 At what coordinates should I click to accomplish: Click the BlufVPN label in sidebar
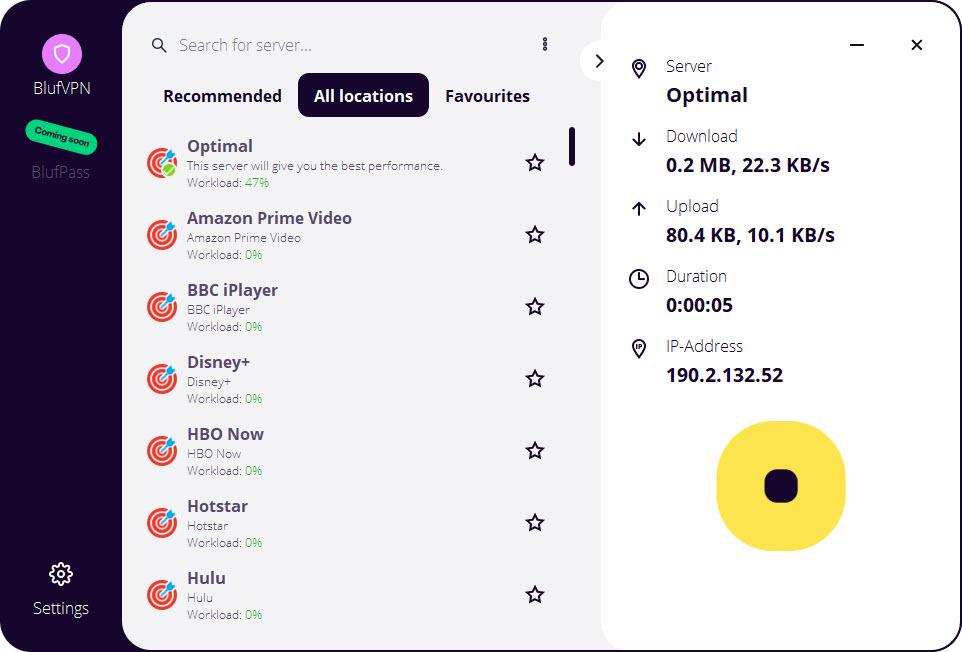click(61, 88)
